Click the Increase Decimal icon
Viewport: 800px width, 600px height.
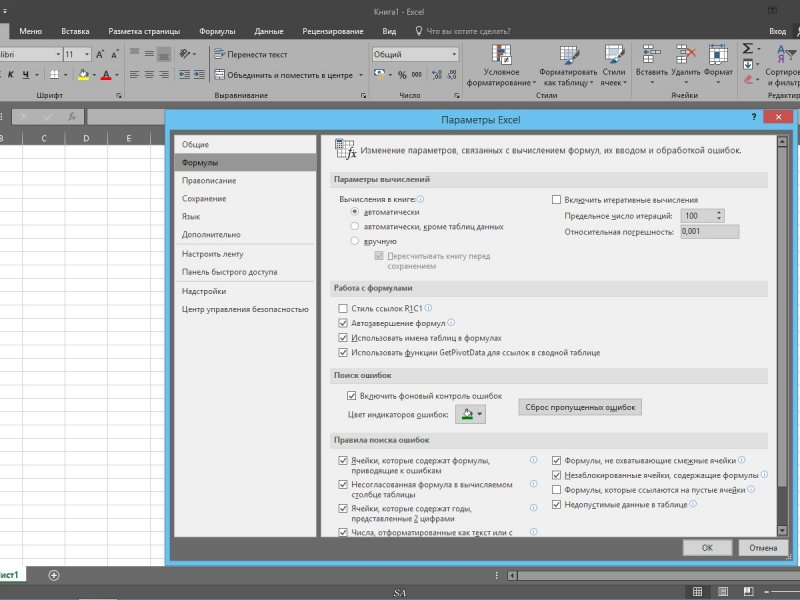[x=437, y=75]
